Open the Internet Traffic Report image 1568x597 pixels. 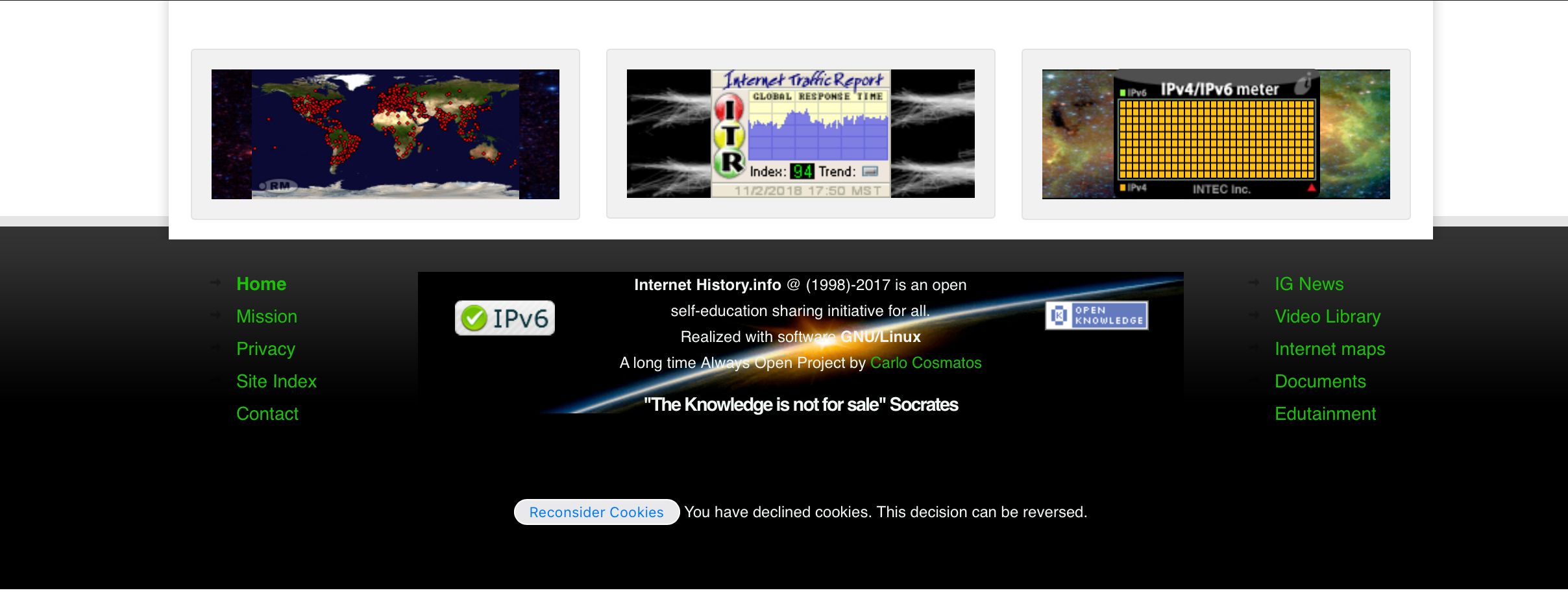(800, 134)
